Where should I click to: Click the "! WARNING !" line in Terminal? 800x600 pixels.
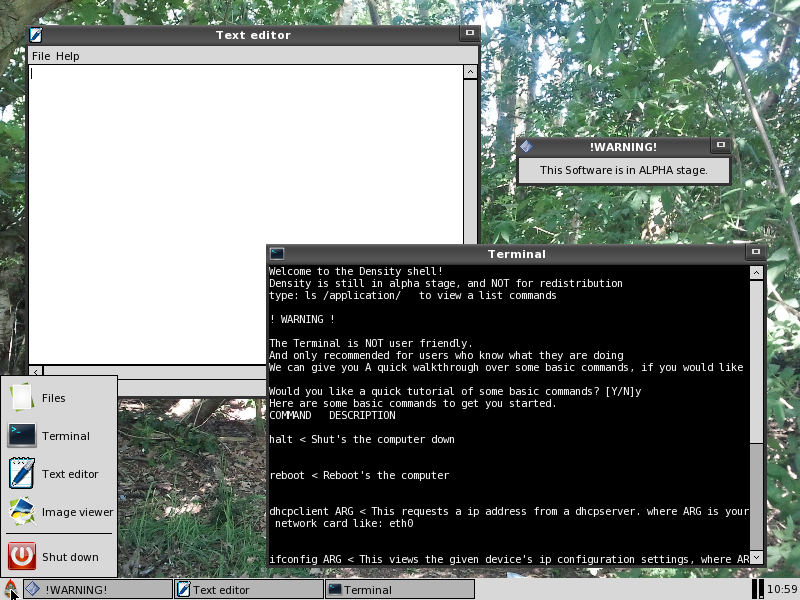[x=302, y=319]
